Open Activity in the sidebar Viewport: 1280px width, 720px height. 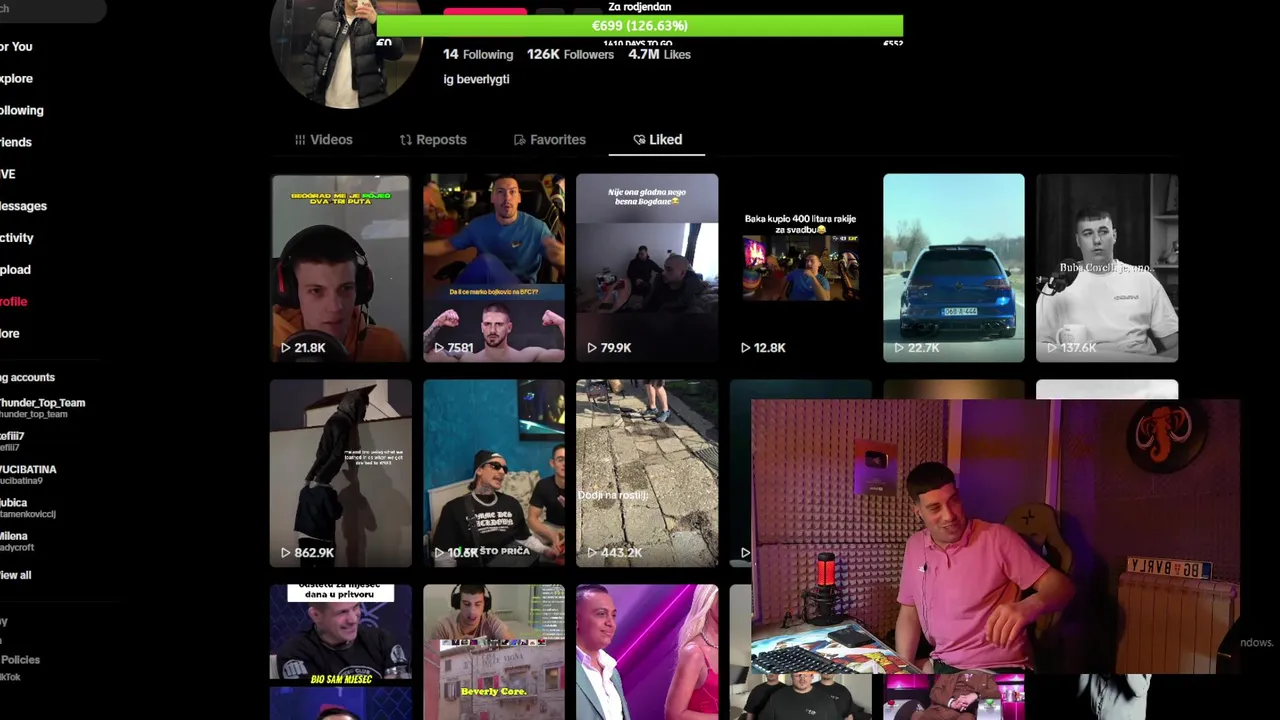pyautogui.click(x=17, y=238)
